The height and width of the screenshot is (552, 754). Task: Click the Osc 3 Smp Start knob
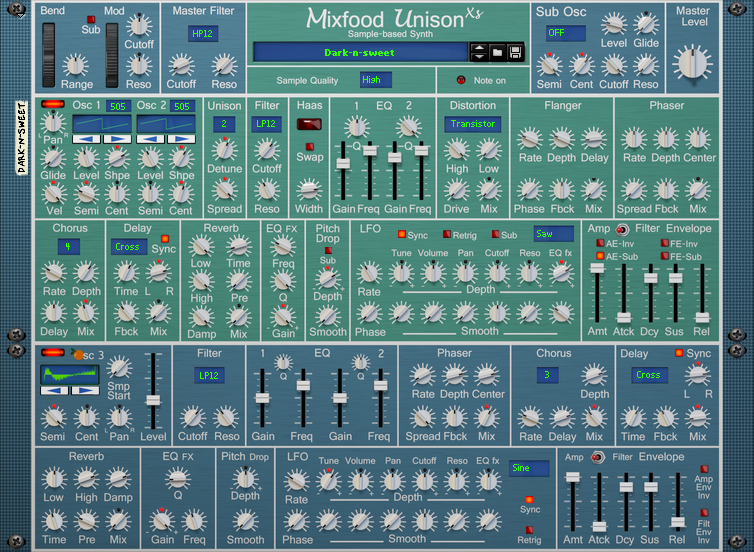click(x=119, y=368)
